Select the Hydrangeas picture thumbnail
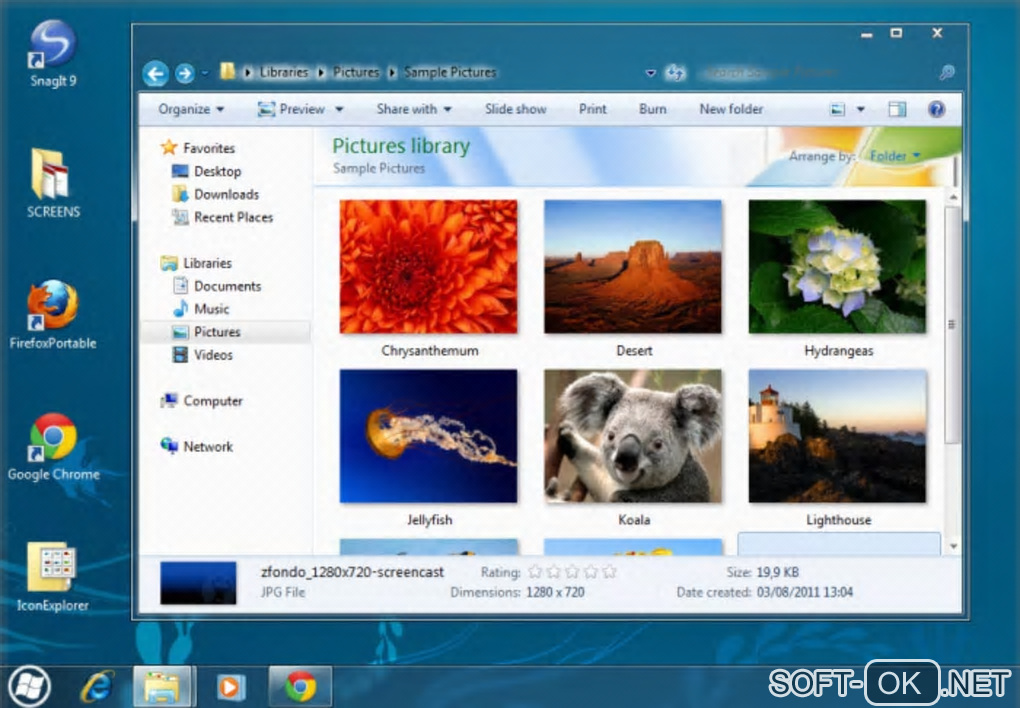 coord(837,267)
